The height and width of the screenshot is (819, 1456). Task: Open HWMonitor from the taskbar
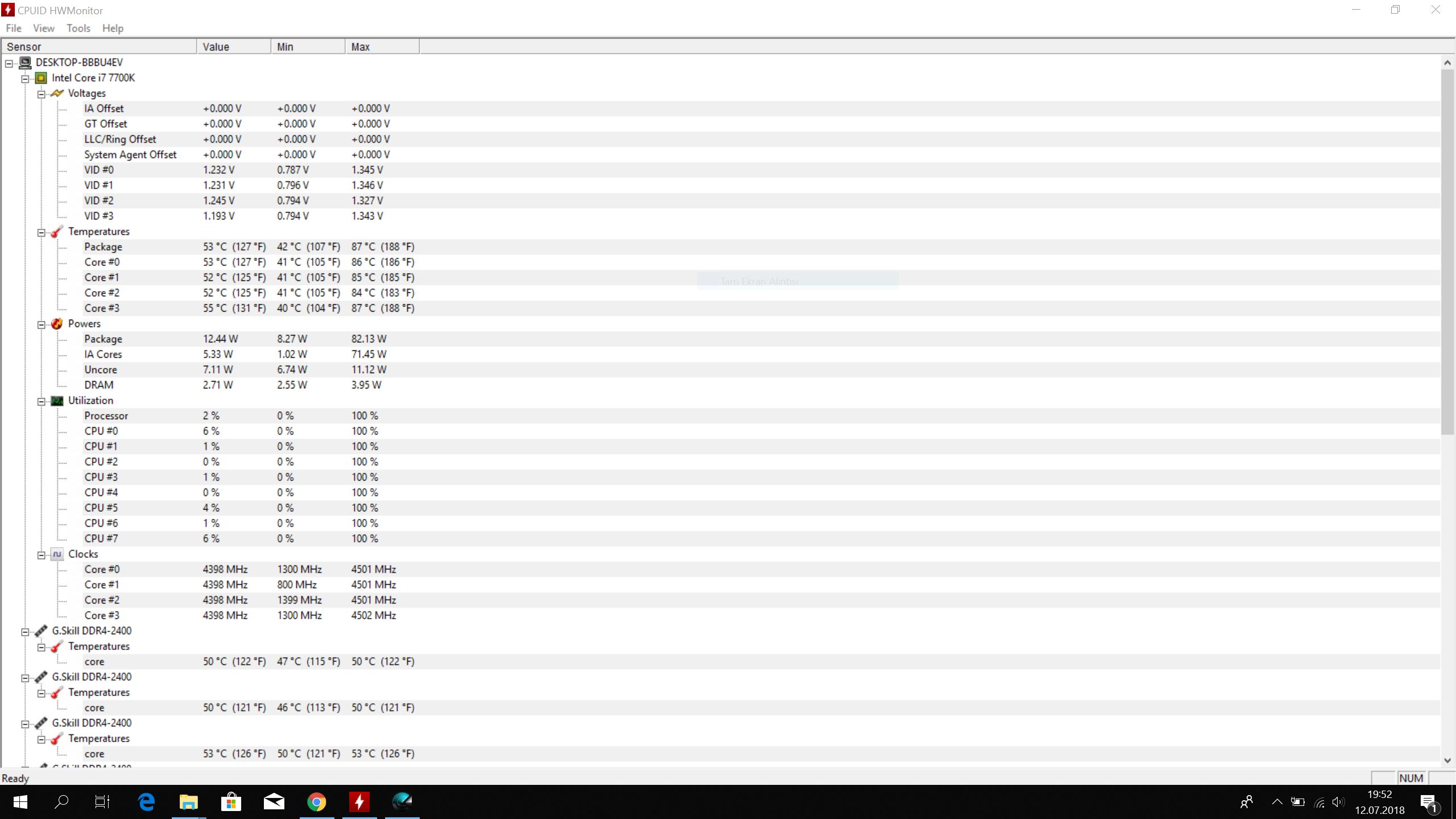click(359, 802)
